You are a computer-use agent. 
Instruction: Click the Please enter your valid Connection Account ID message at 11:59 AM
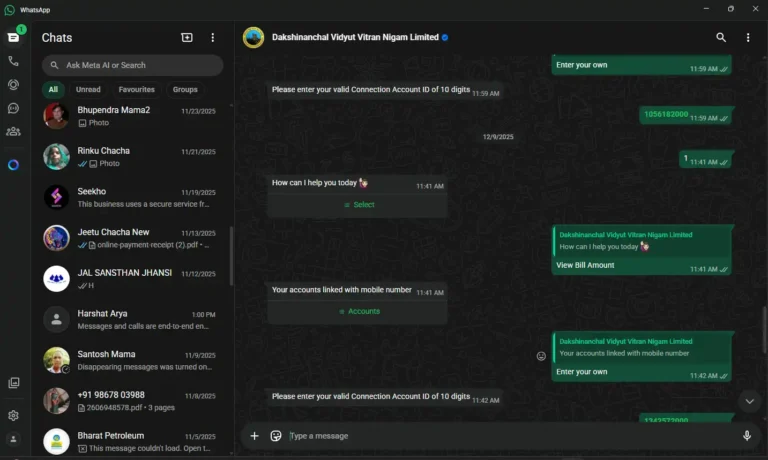click(385, 90)
